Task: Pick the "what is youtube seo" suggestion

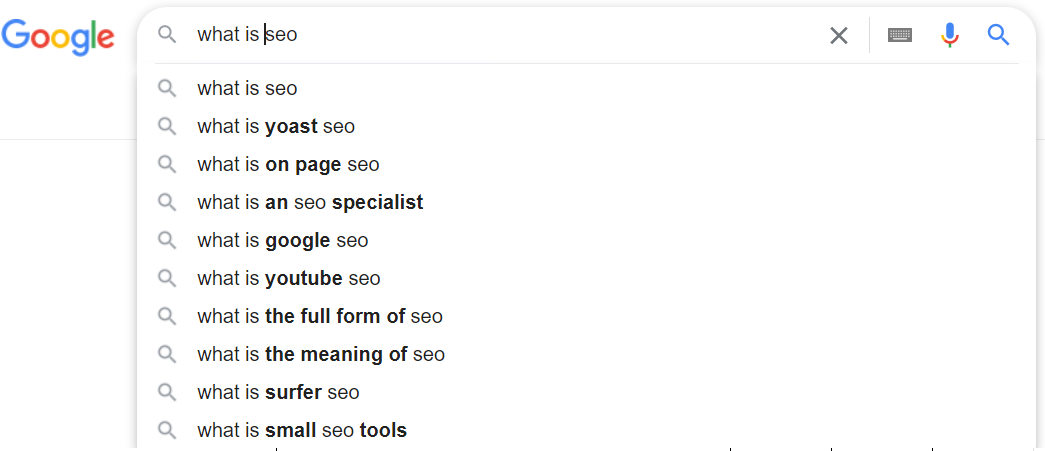Action: click(288, 278)
